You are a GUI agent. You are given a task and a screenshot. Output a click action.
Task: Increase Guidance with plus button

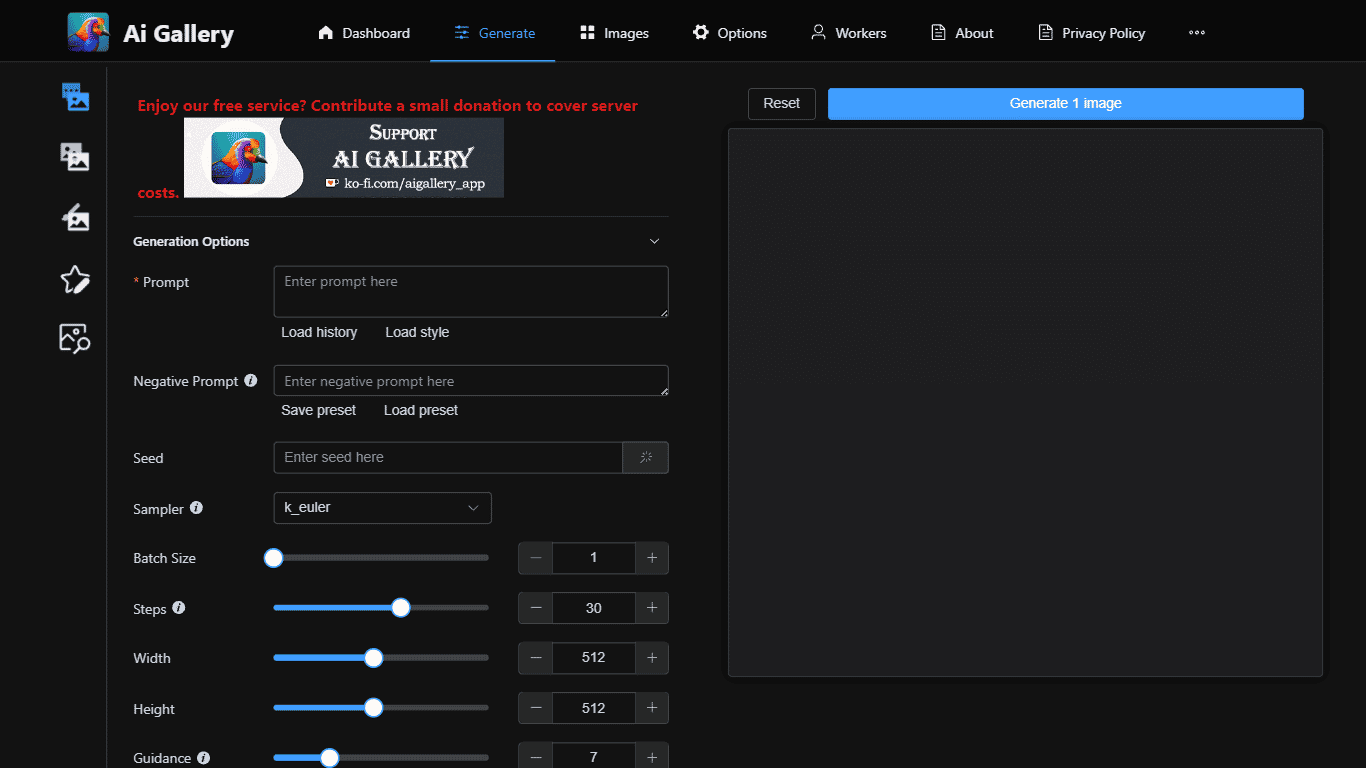(652, 757)
